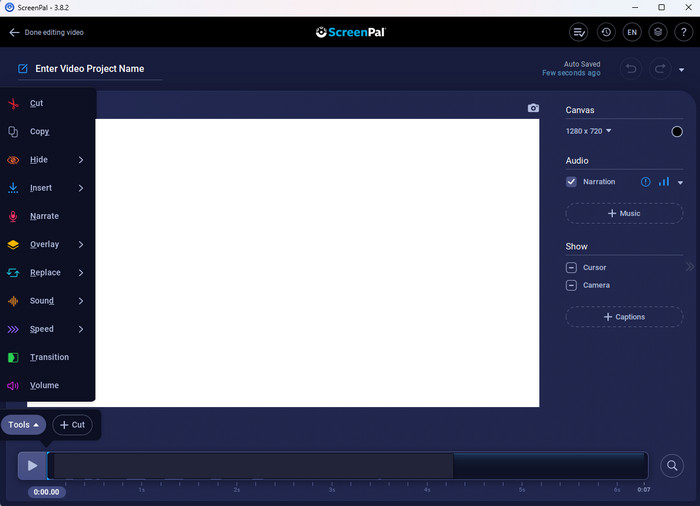Expand the Speed submenu arrow
This screenshot has width=700, height=506.
tap(81, 330)
